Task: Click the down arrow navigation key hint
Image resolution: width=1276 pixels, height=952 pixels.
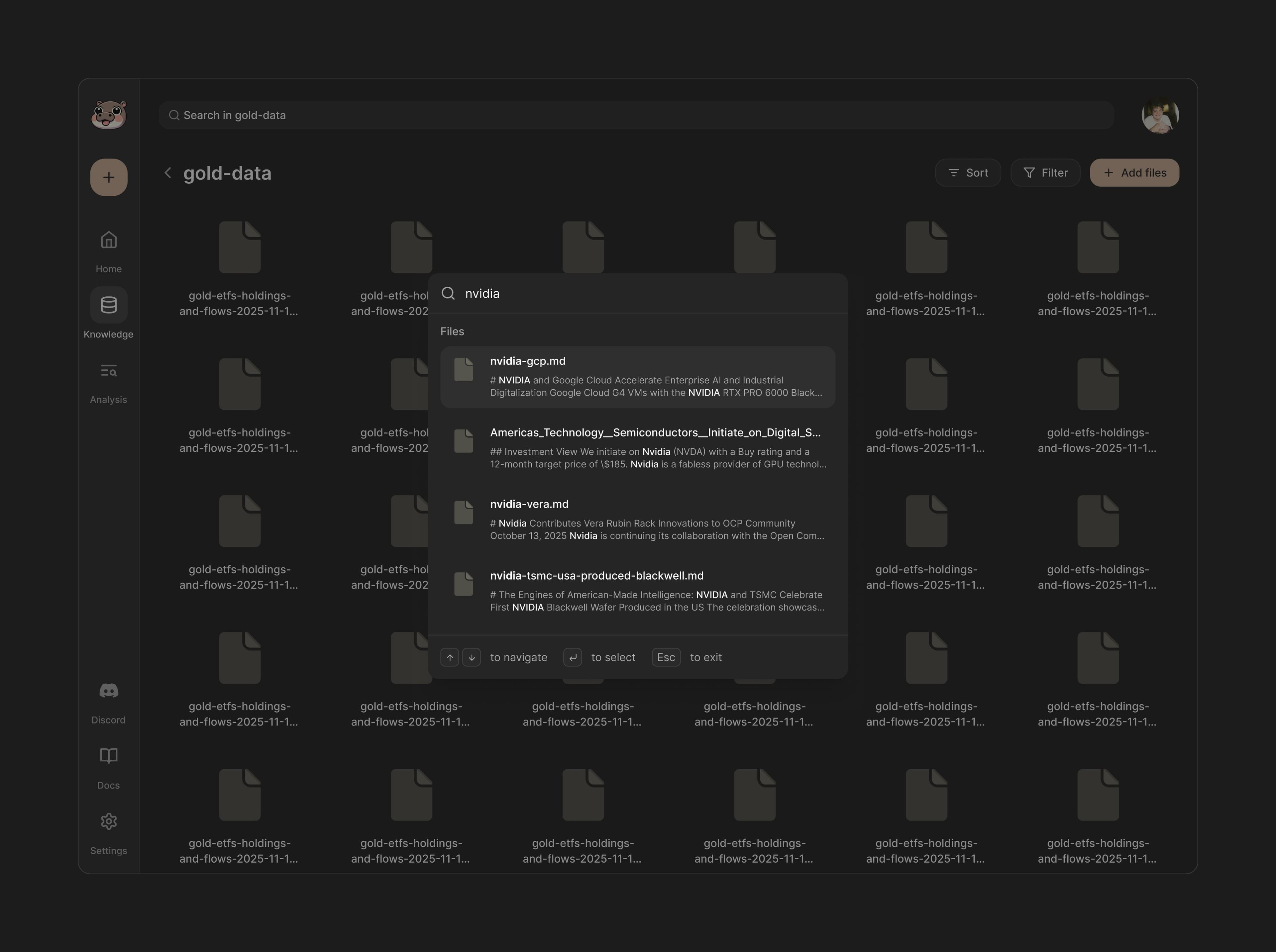Action: pyautogui.click(x=472, y=657)
